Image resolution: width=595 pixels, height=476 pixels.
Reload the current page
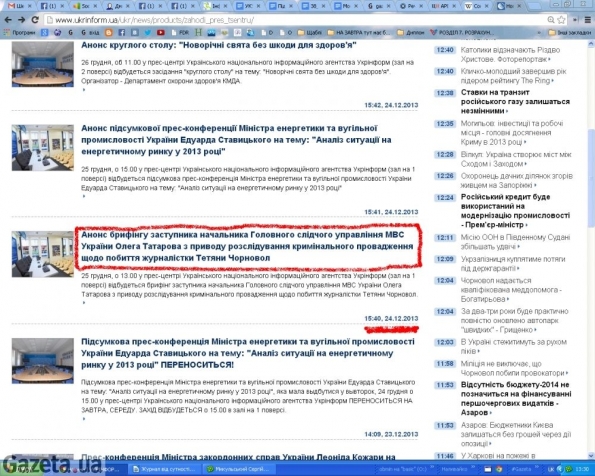click(x=35, y=20)
